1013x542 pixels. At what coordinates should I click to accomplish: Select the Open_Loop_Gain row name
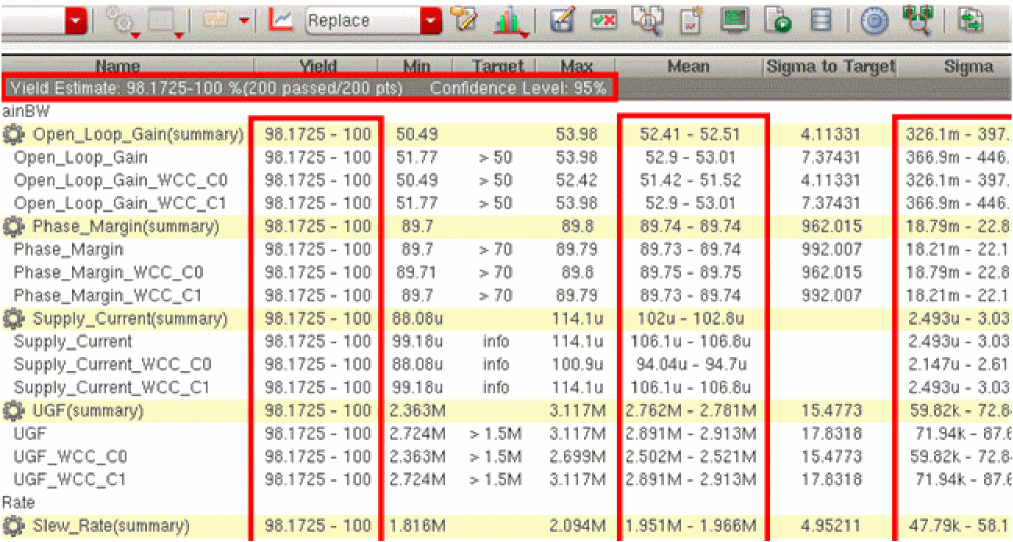(81, 158)
